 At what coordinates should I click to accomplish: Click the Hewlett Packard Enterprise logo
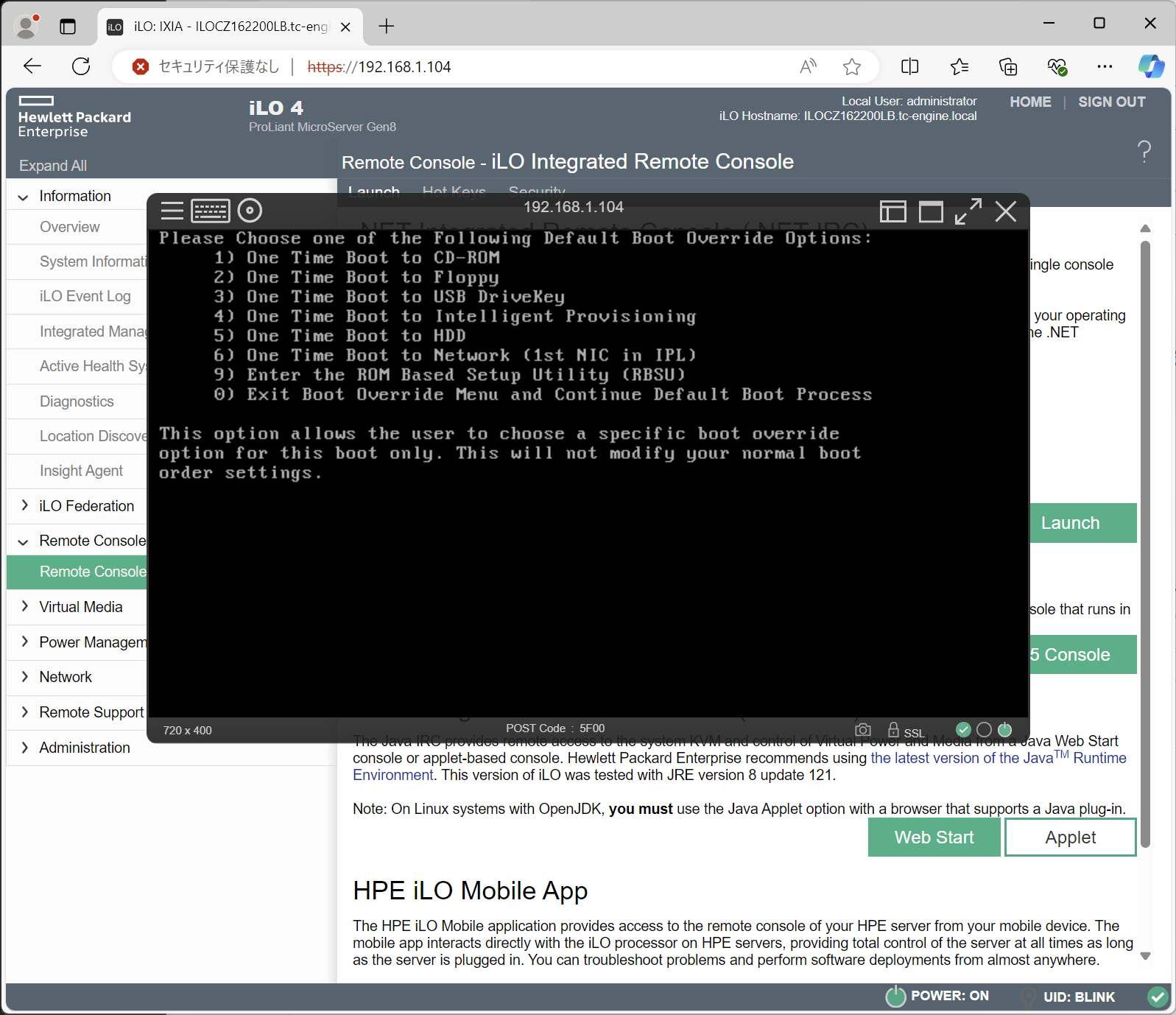click(74, 116)
